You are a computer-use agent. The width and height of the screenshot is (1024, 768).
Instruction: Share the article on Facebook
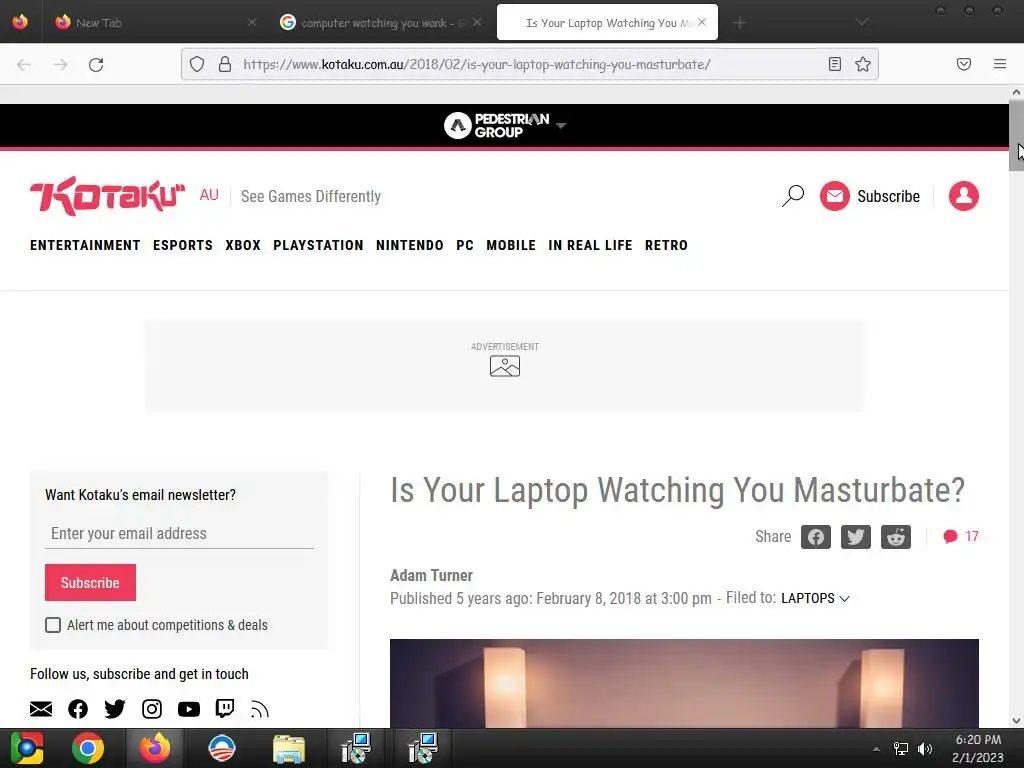[816, 537]
